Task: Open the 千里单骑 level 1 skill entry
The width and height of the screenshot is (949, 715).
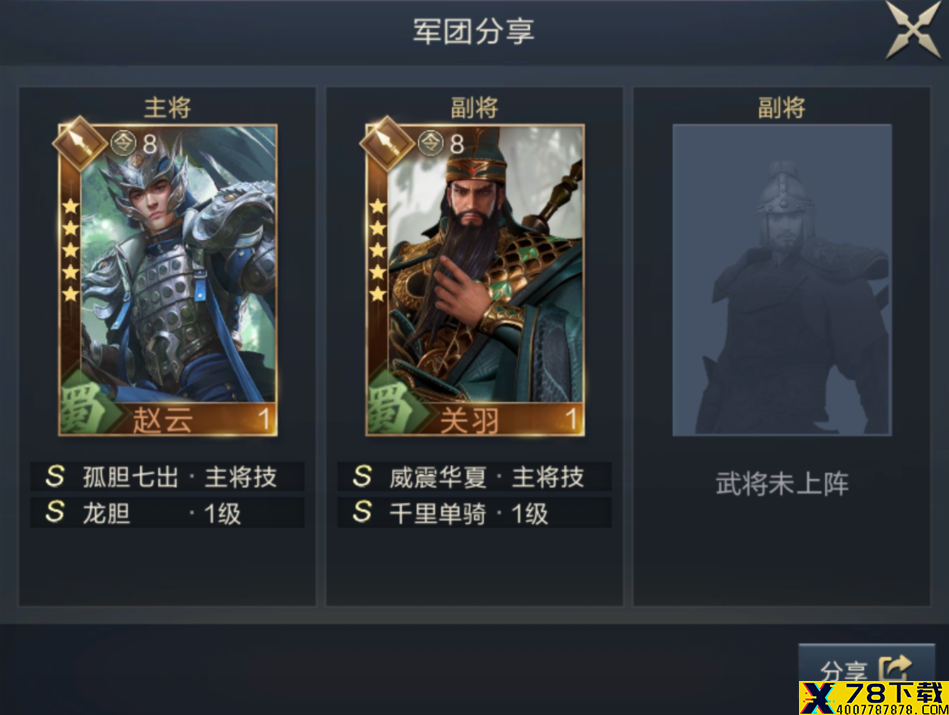Action: pyautogui.click(x=474, y=513)
